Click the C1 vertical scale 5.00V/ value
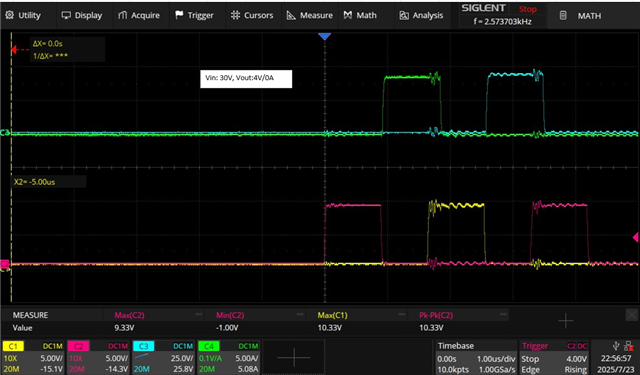Image resolution: width=640 pixels, height=375 pixels. [x=51, y=358]
